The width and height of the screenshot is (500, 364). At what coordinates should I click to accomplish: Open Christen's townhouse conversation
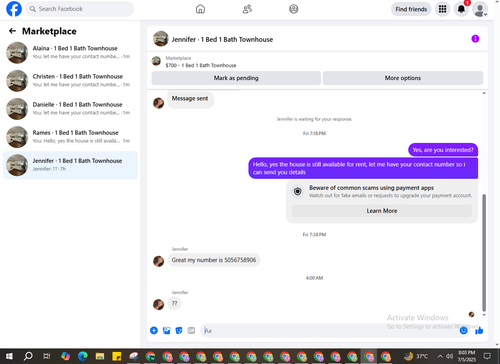coord(70,80)
